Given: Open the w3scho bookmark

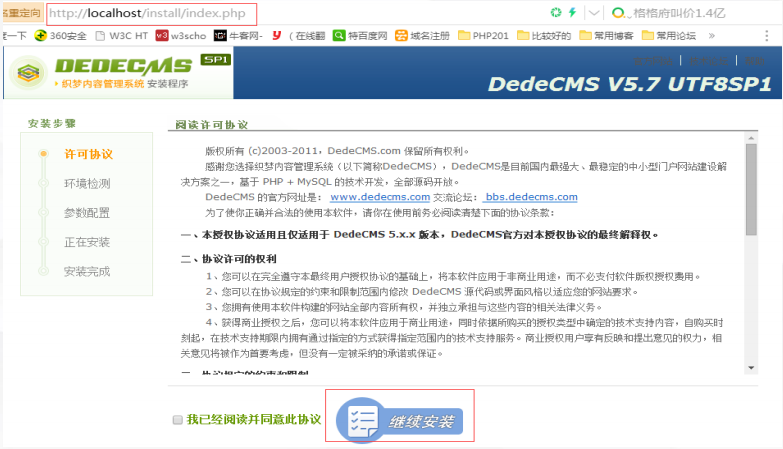Looking at the screenshot, I should click(181, 35).
